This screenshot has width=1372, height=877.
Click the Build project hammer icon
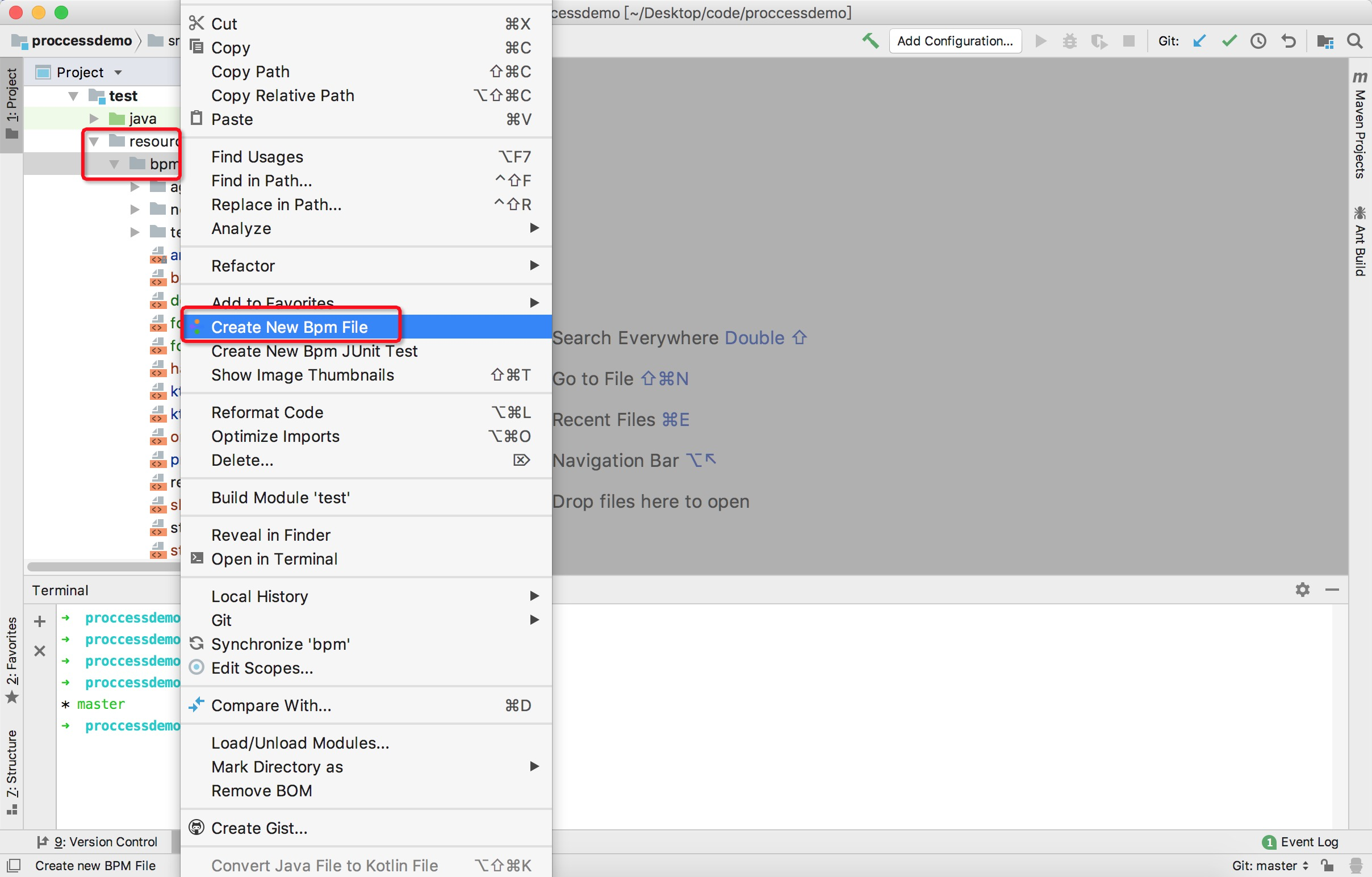(x=870, y=41)
